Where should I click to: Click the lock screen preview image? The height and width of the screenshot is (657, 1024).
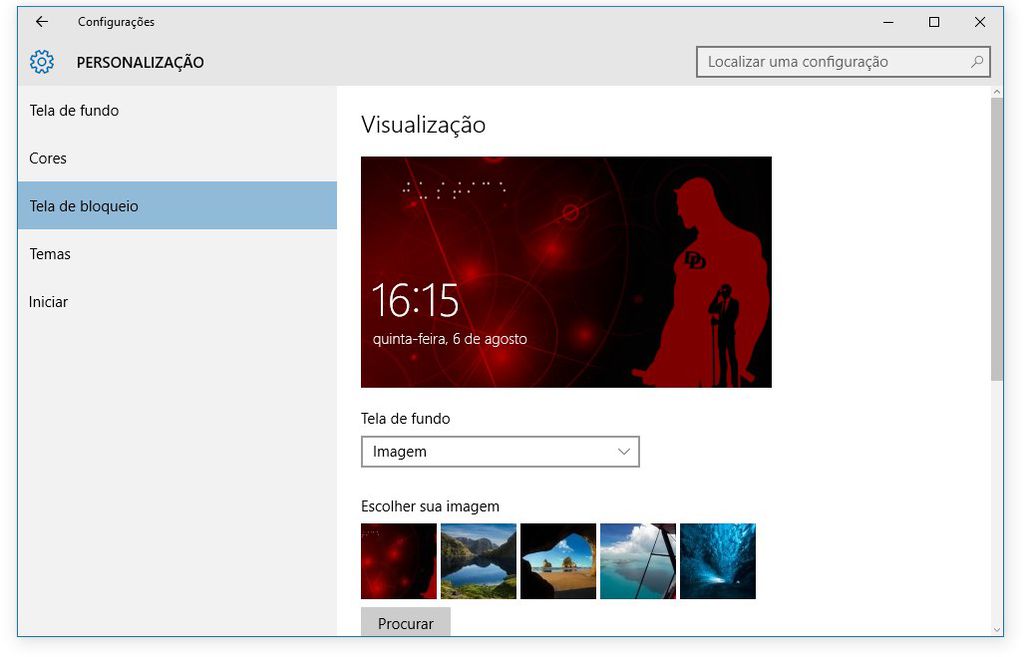pyautogui.click(x=566, y=272)
